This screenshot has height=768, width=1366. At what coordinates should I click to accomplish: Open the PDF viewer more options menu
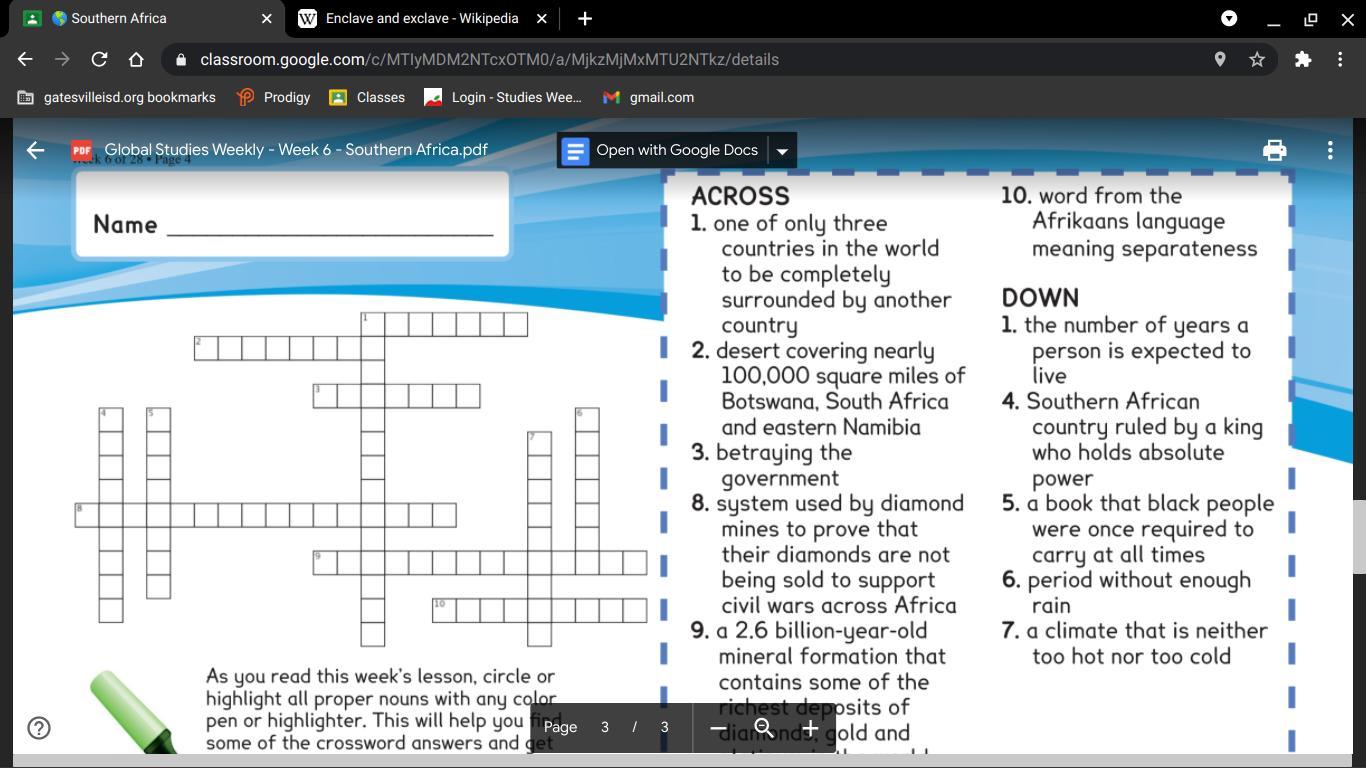tap(1330, 150)
